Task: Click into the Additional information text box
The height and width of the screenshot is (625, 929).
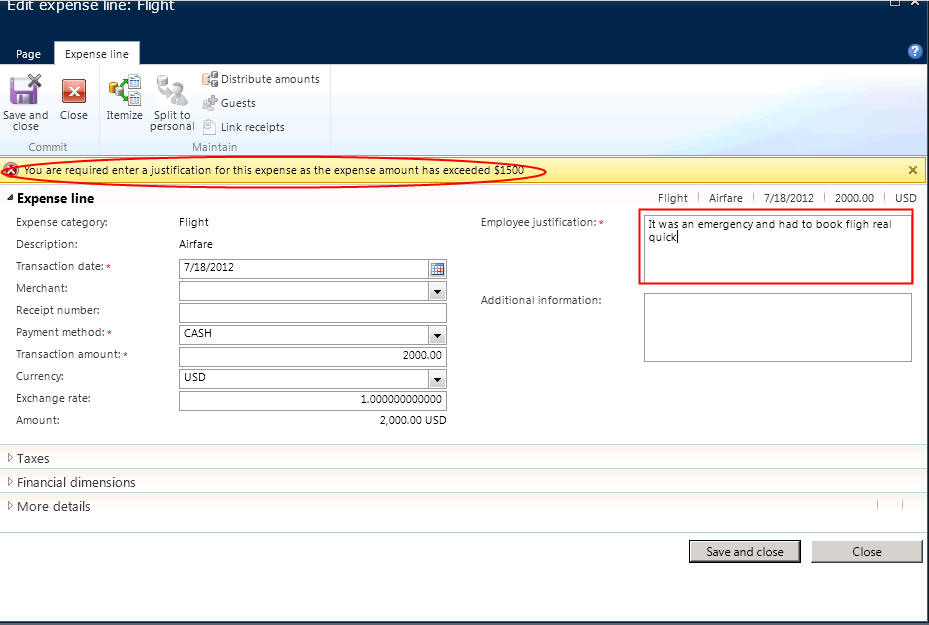Action: (x=777, y=327)
